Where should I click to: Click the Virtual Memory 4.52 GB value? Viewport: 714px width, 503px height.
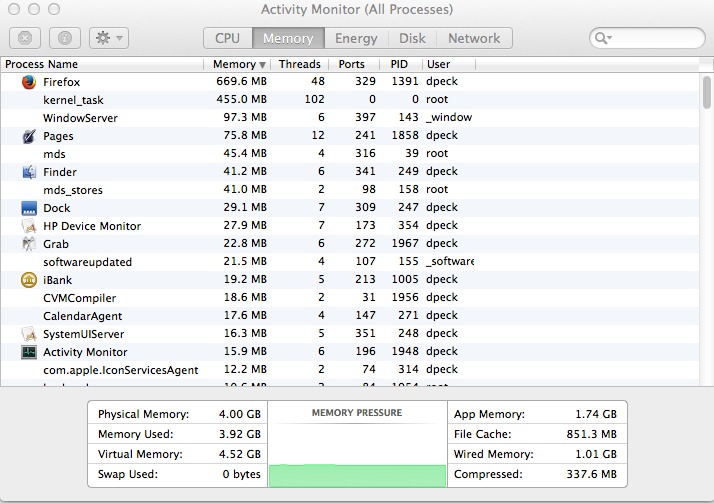click(x=240, y=454)
